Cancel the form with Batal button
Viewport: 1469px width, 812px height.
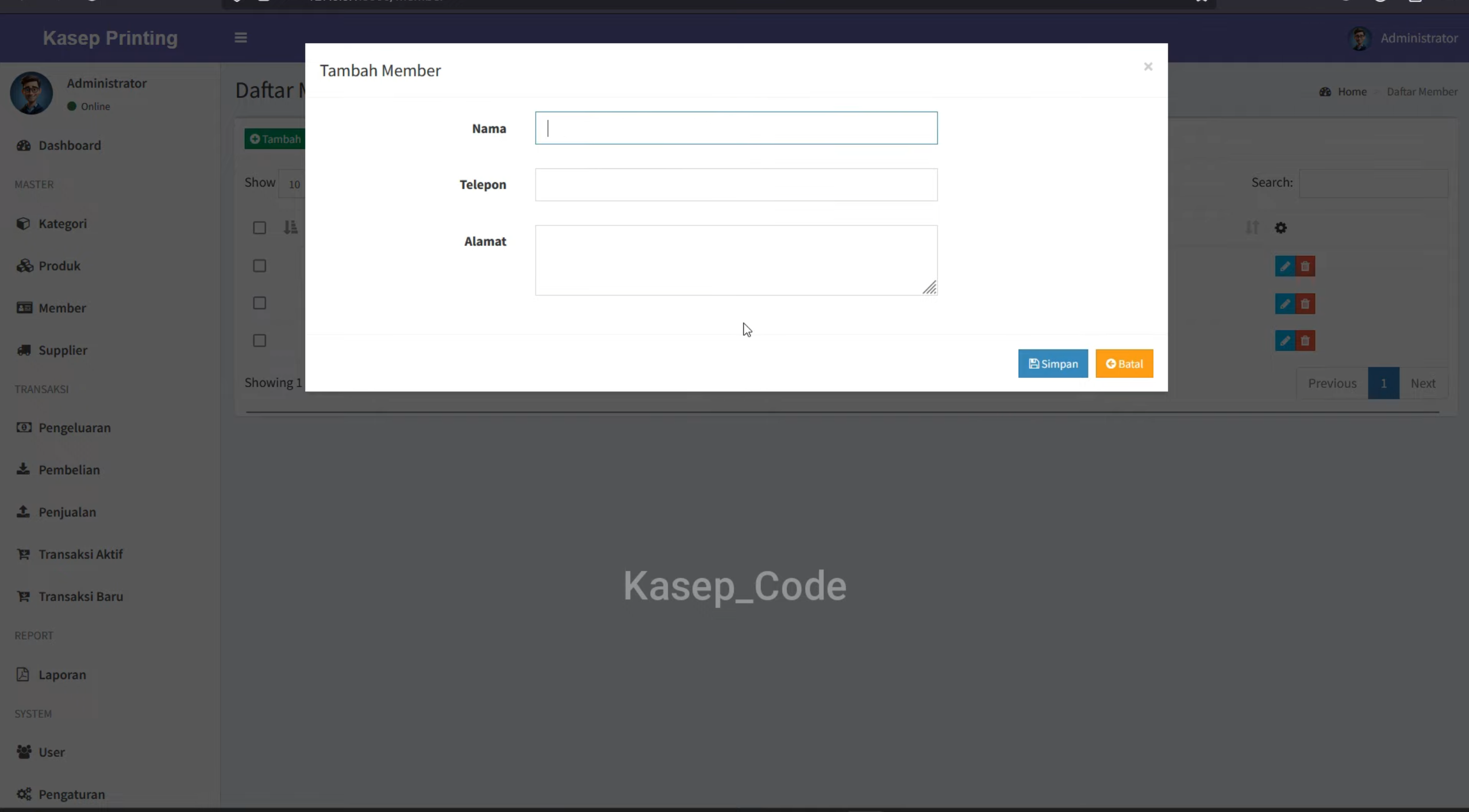pyautogui.click(x=1124, y=364)
